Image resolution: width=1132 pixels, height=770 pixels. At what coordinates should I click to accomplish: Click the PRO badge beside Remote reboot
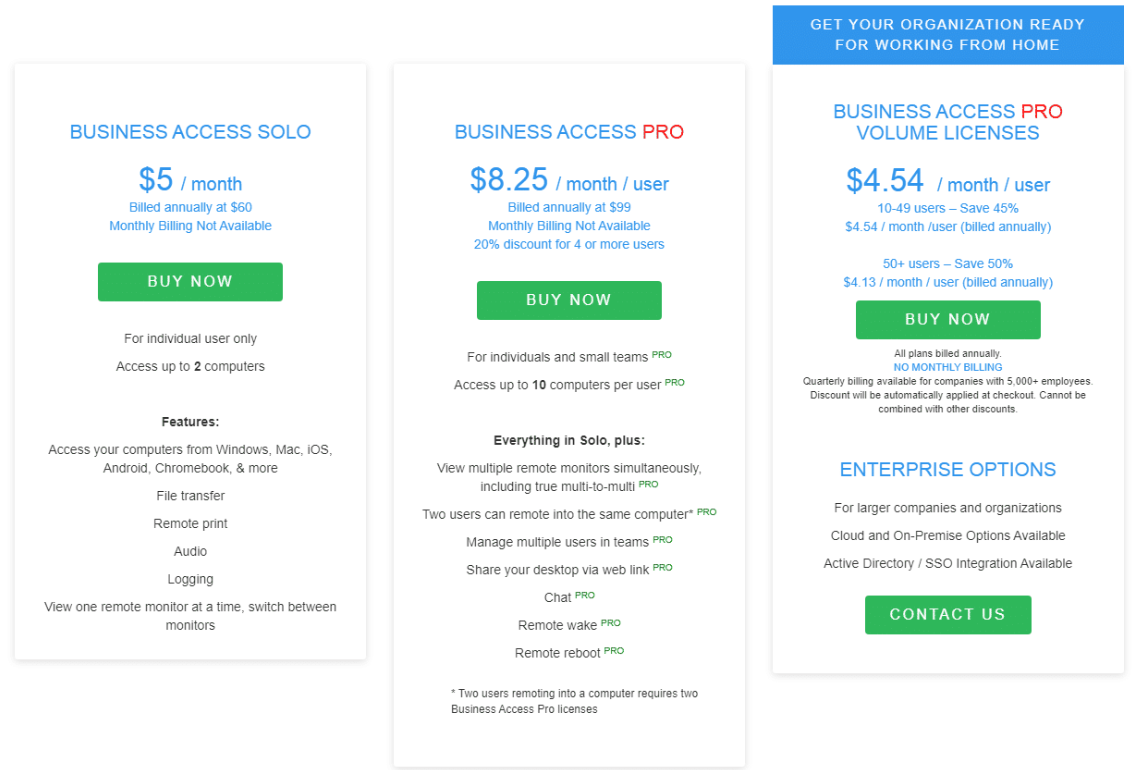click(614, 651)
